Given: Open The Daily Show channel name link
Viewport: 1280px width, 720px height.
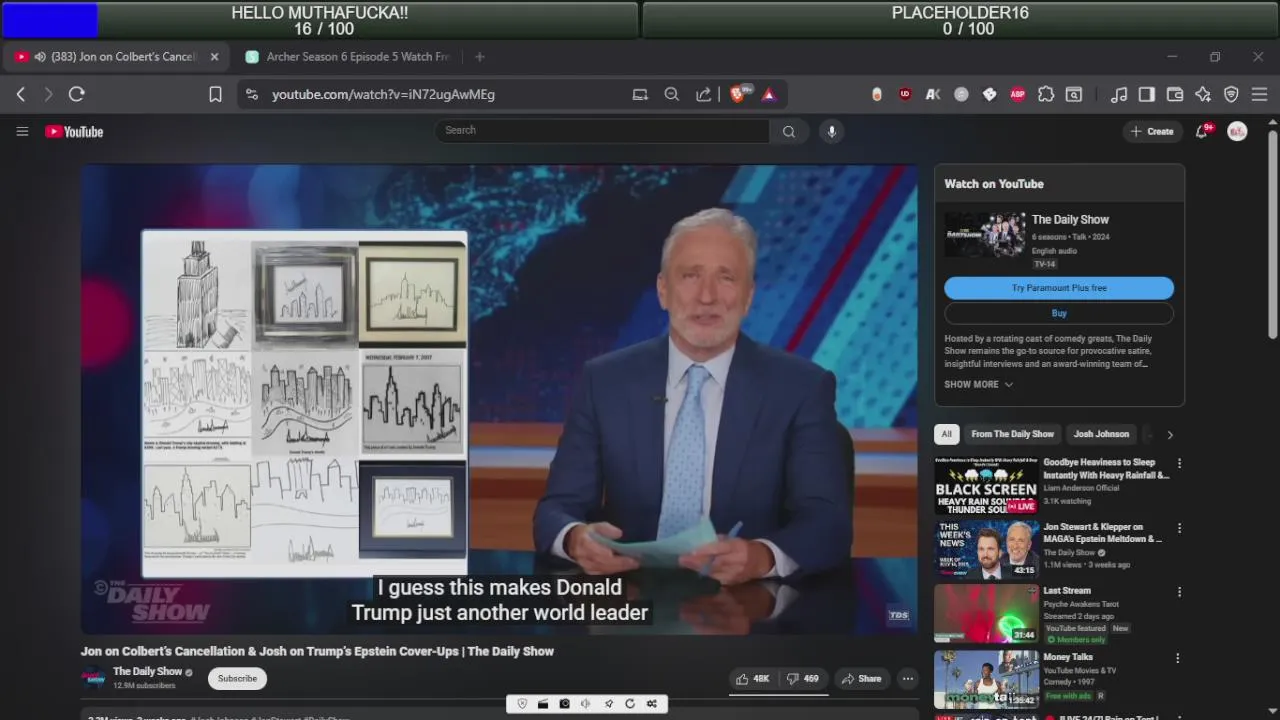Looking at the screenshot, I should tap(147, 672).
